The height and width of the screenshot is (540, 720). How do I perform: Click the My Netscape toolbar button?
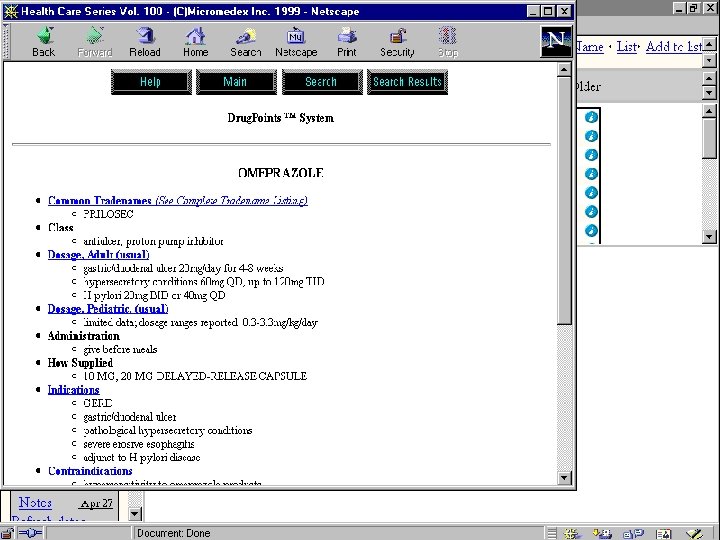[x=296, y=42]
